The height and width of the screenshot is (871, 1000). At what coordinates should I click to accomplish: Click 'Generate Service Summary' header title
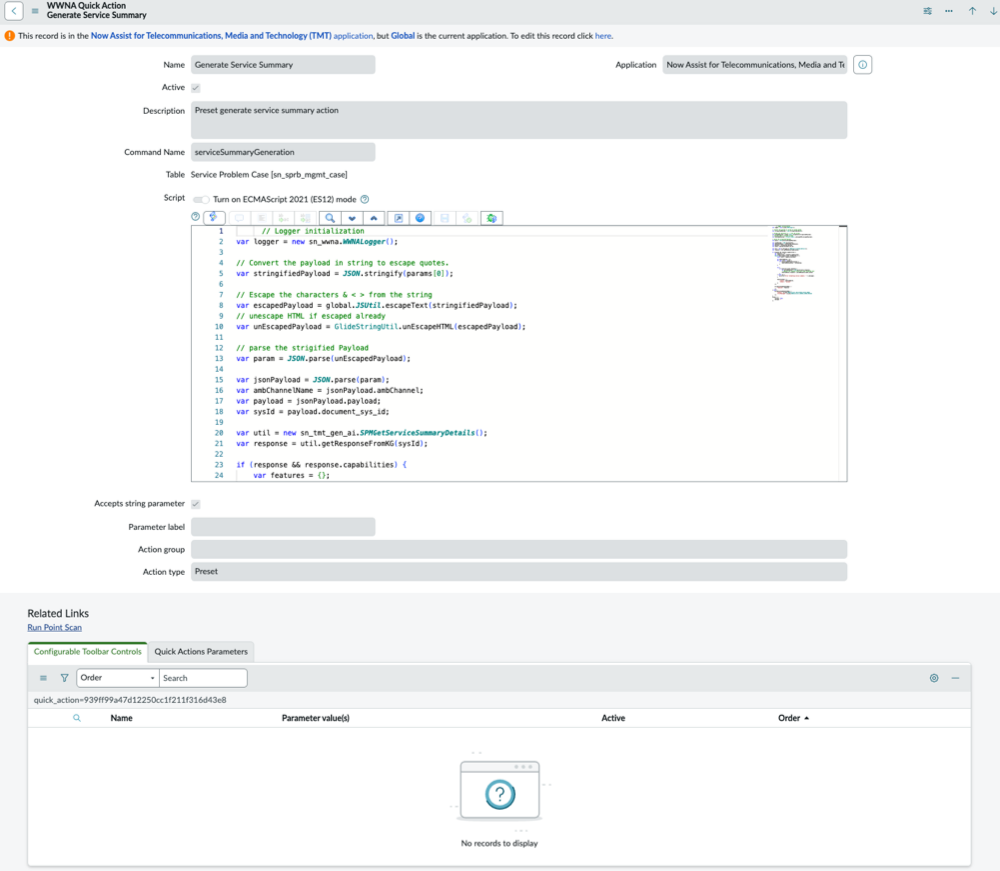click(x=96, y=15)
